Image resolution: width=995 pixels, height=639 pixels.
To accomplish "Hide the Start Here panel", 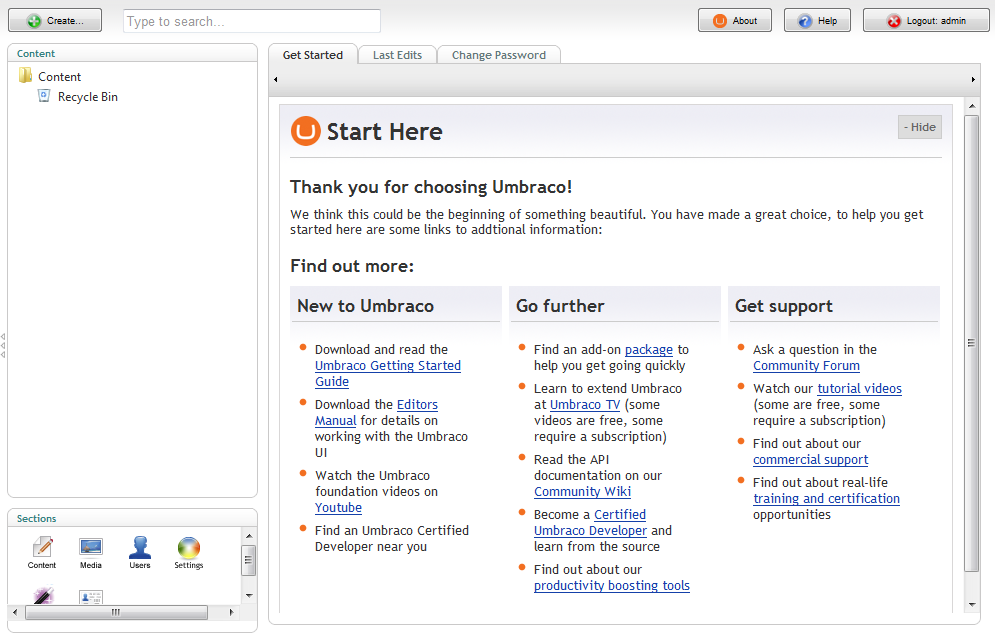I will click(919, 127).
